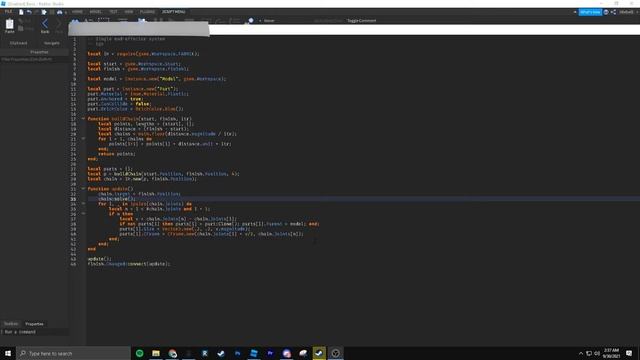The height and width of the screenshot is (360, 640).
Task: Click the Run a command input bar
Action: click(x=35, y=332)
